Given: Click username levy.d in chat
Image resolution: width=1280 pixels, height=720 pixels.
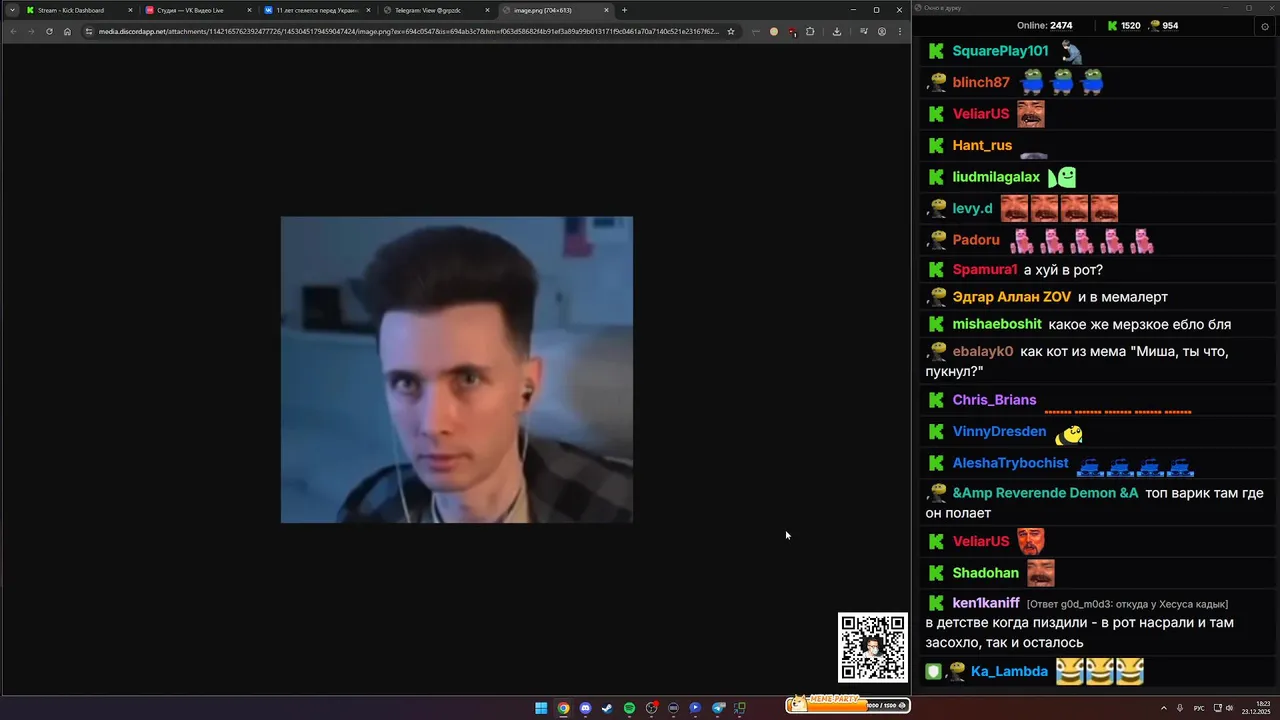Looking at the screenshot, I should 972,208.
